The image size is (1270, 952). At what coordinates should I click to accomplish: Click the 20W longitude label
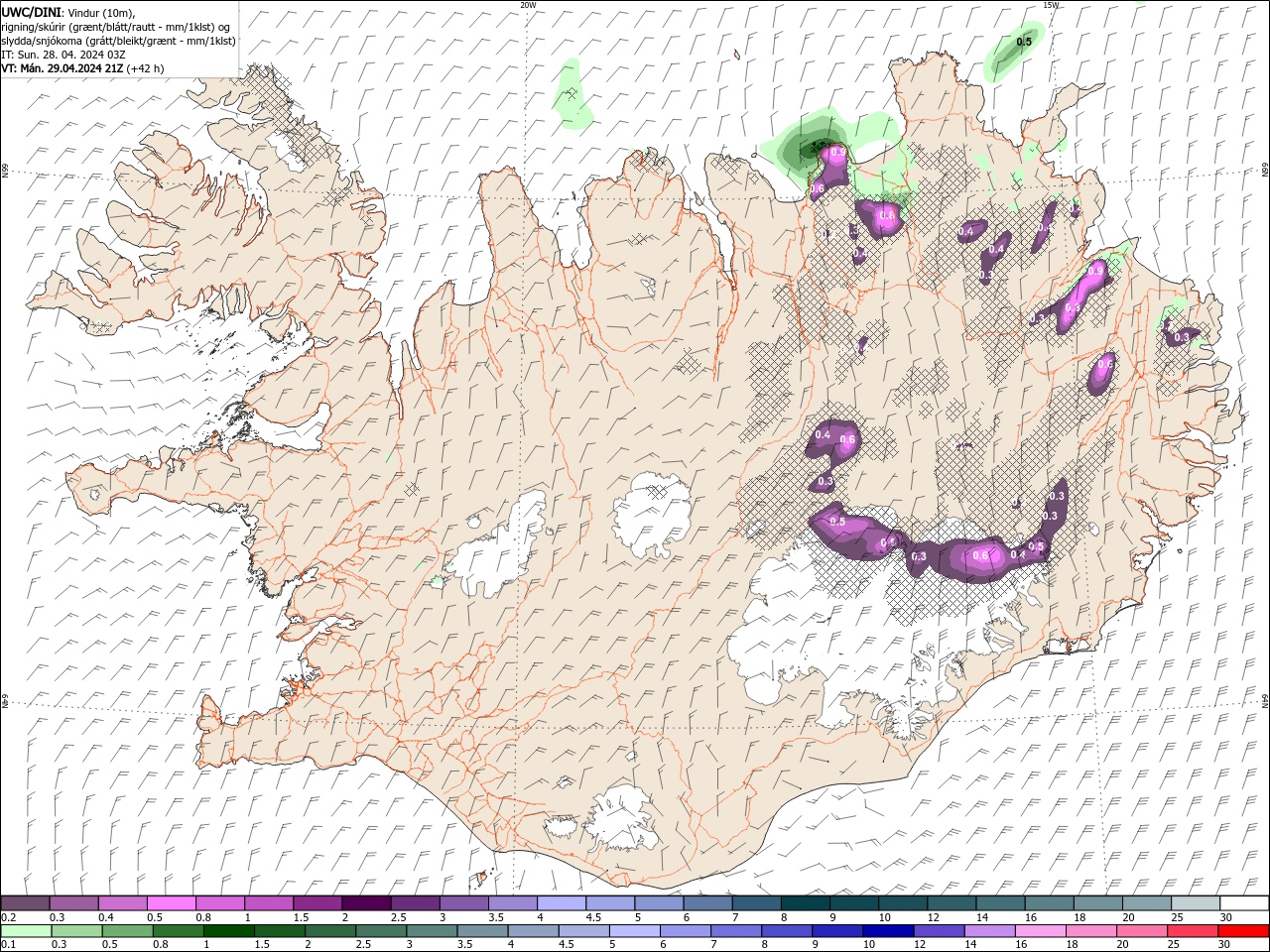[x=528, y=4]
